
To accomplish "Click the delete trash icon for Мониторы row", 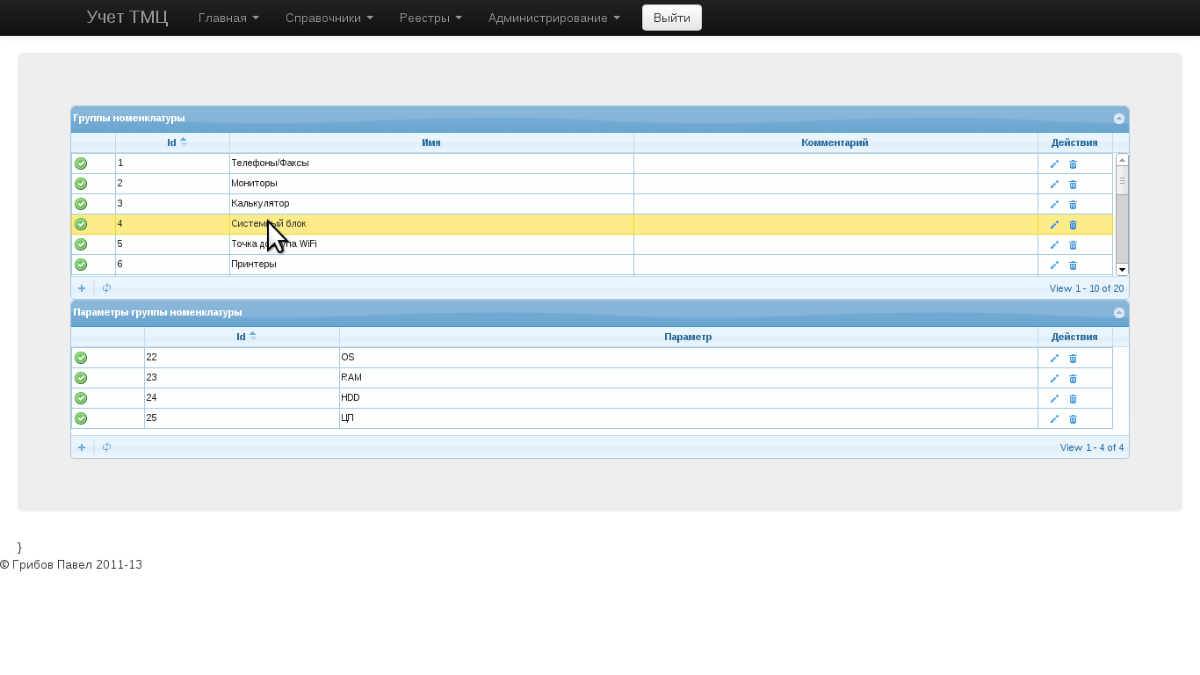I will coord(1073,184).
